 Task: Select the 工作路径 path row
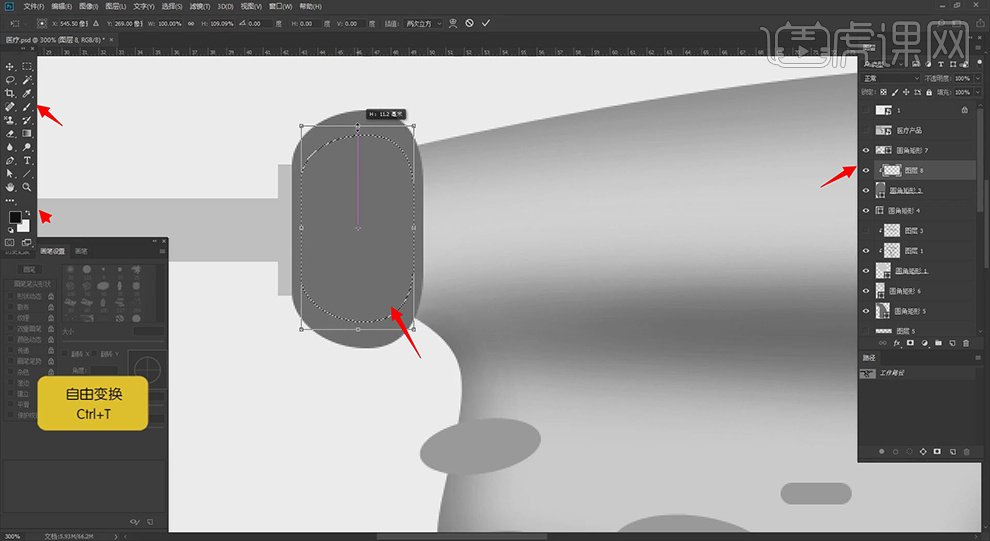tap(917, 373)
